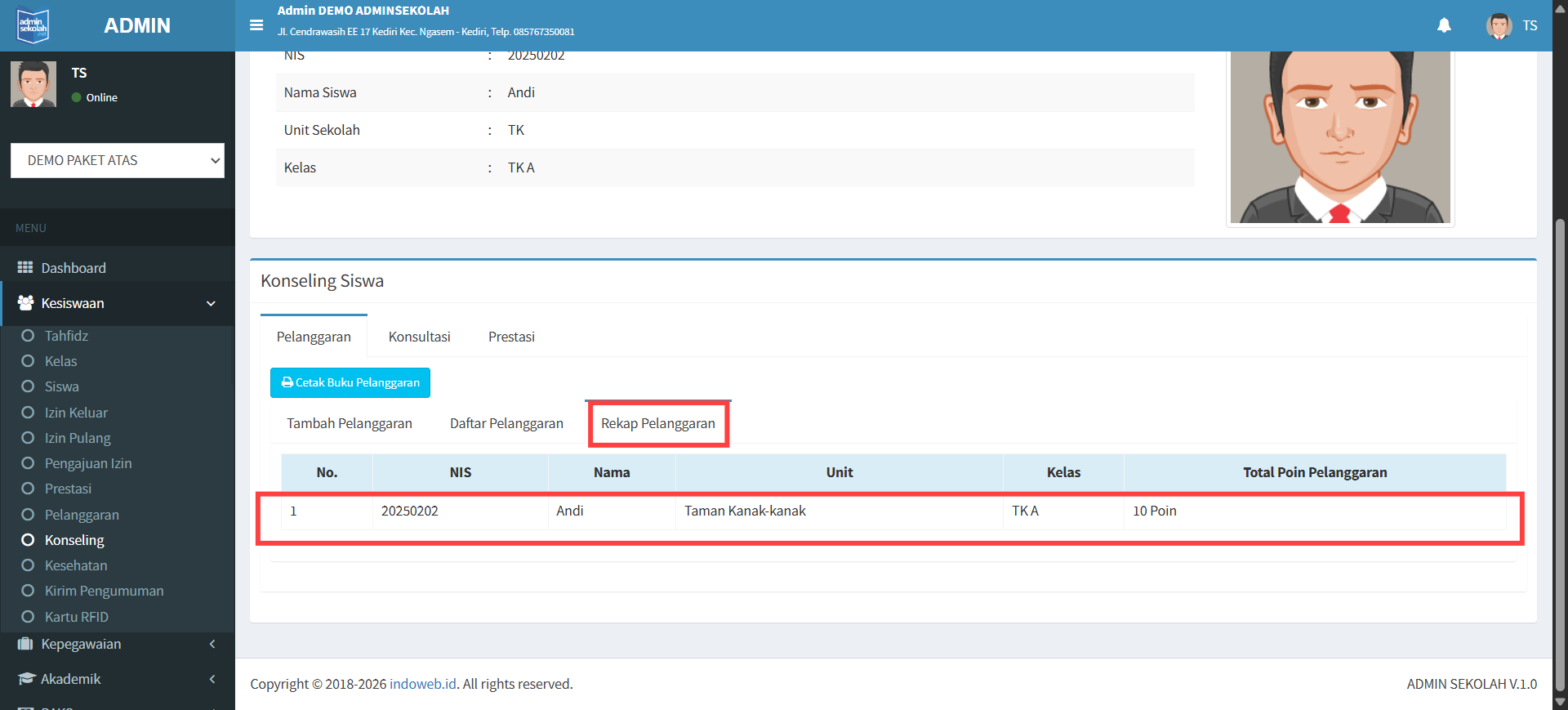The width and height of the screenshot is (1568, 710).
Task: Collapse the Kesiswaan menu chevron
Action: [211, 303]
